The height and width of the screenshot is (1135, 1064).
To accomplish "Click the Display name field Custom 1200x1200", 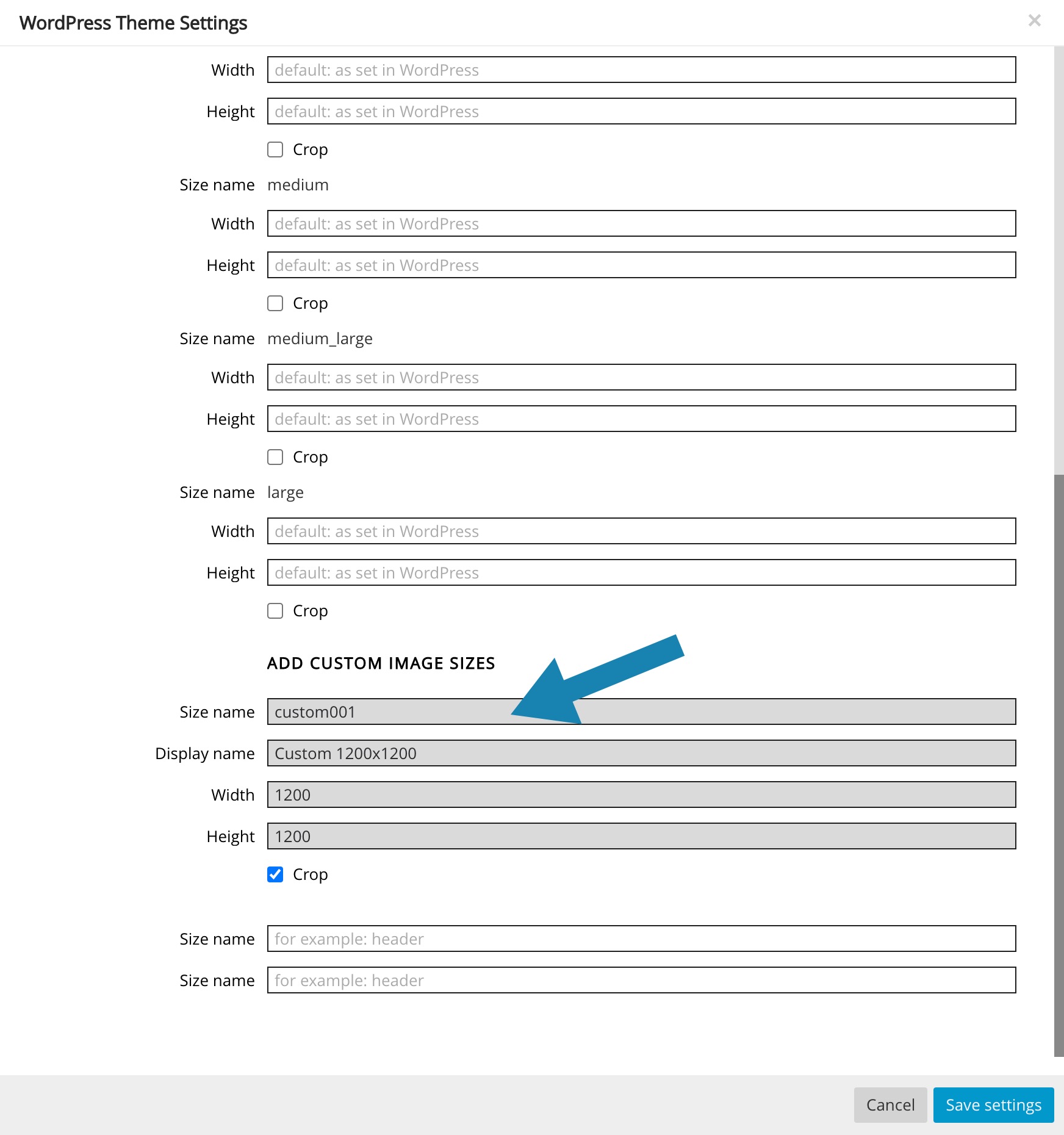I will pyautogui.click(x=641, y=753).
